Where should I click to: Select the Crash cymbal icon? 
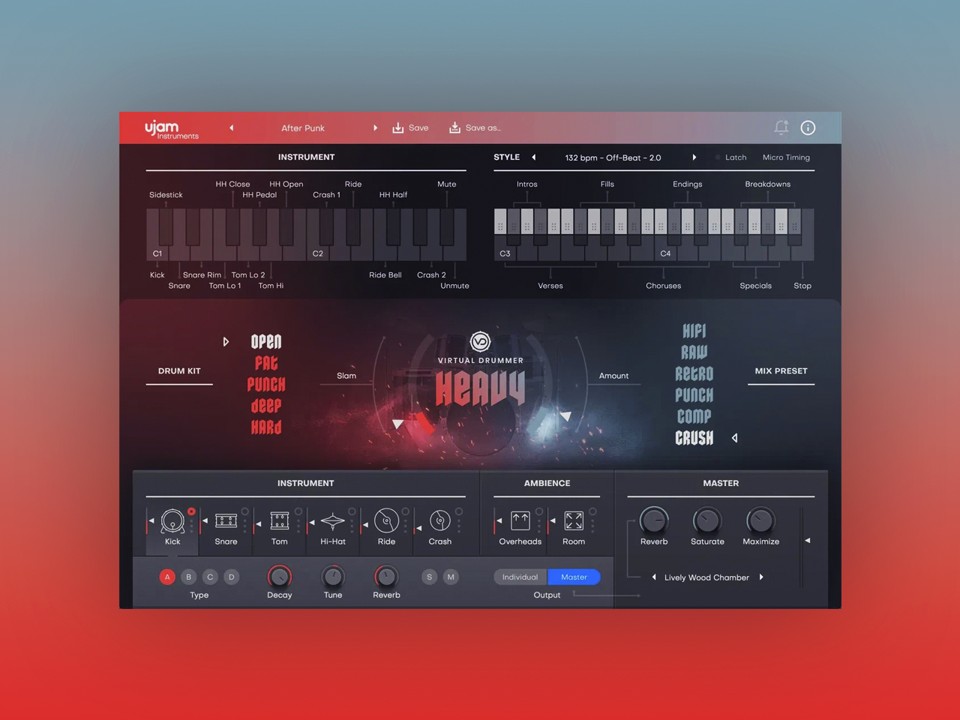pyautogui.click(x=440, y=521)
